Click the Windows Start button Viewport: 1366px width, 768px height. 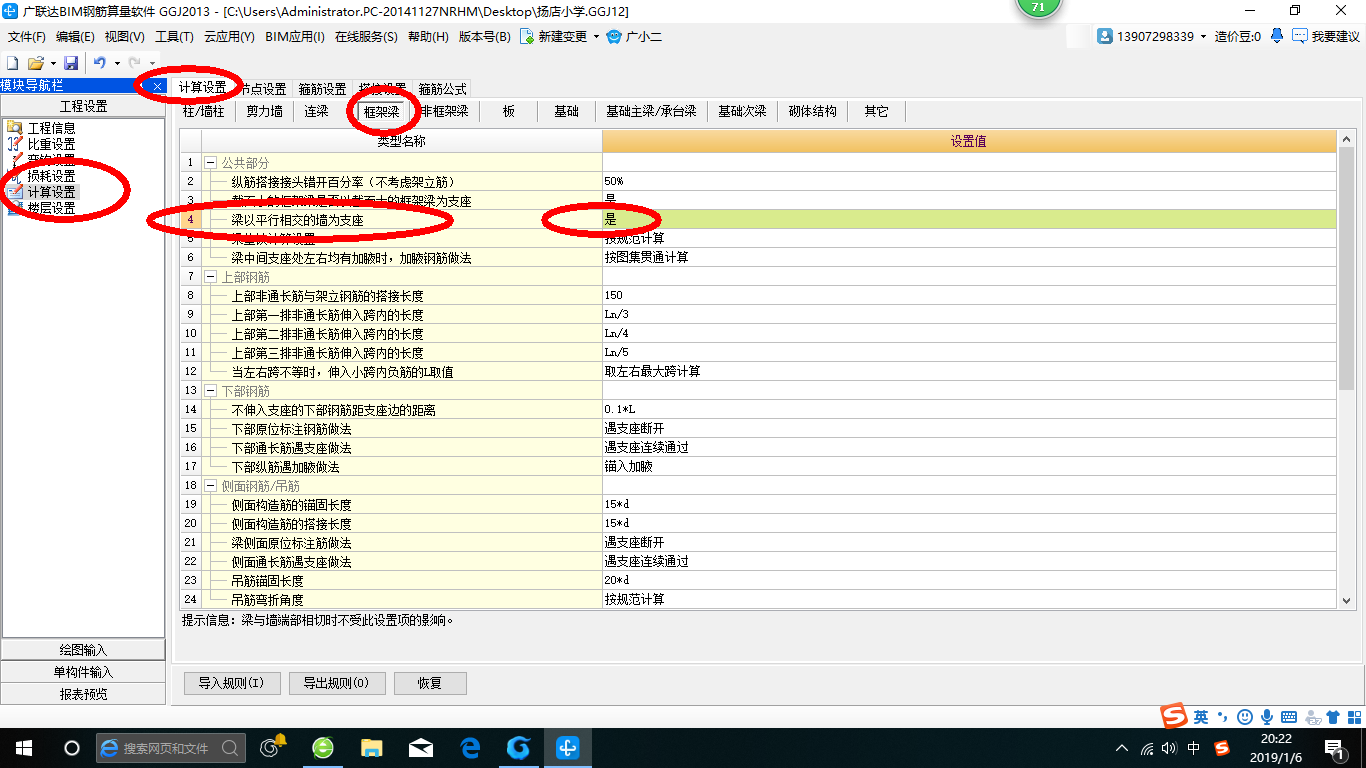23,747
